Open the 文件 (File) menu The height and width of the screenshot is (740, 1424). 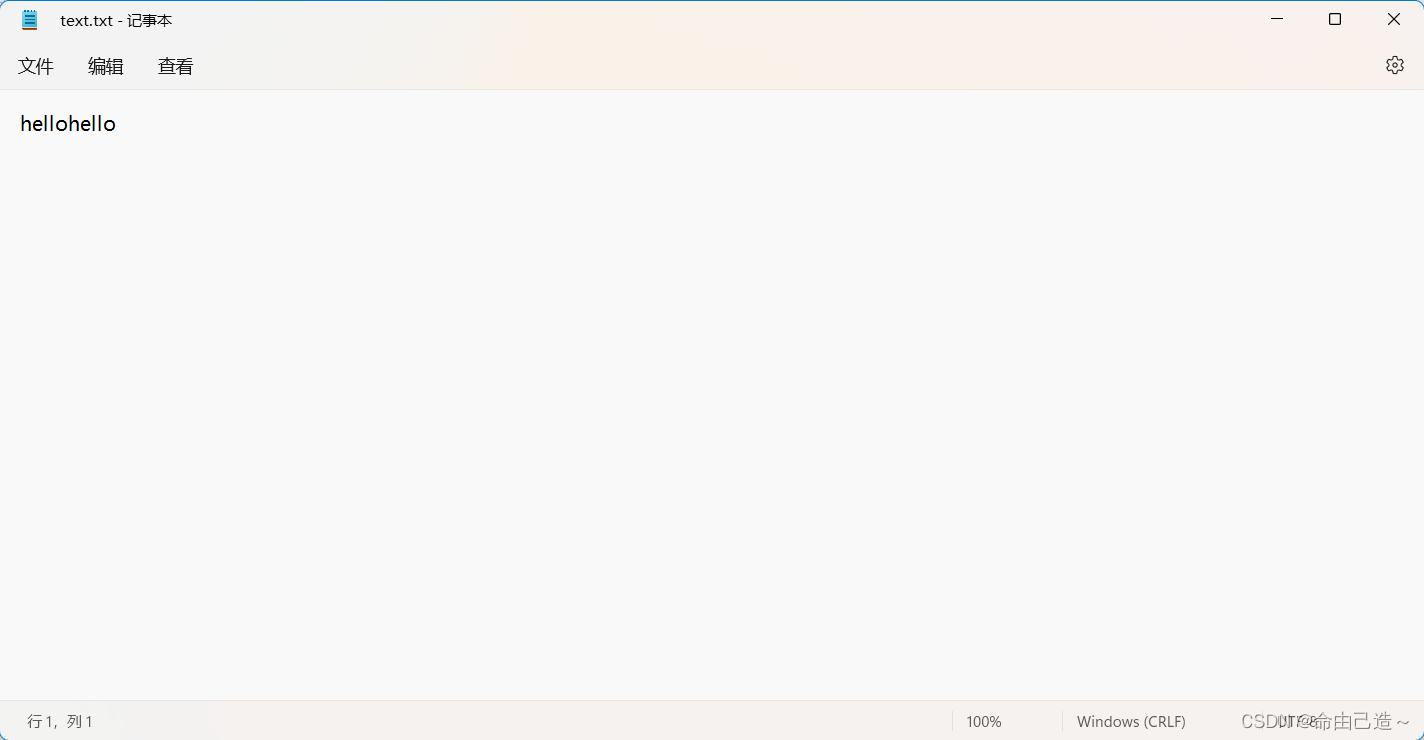[36, 66]
